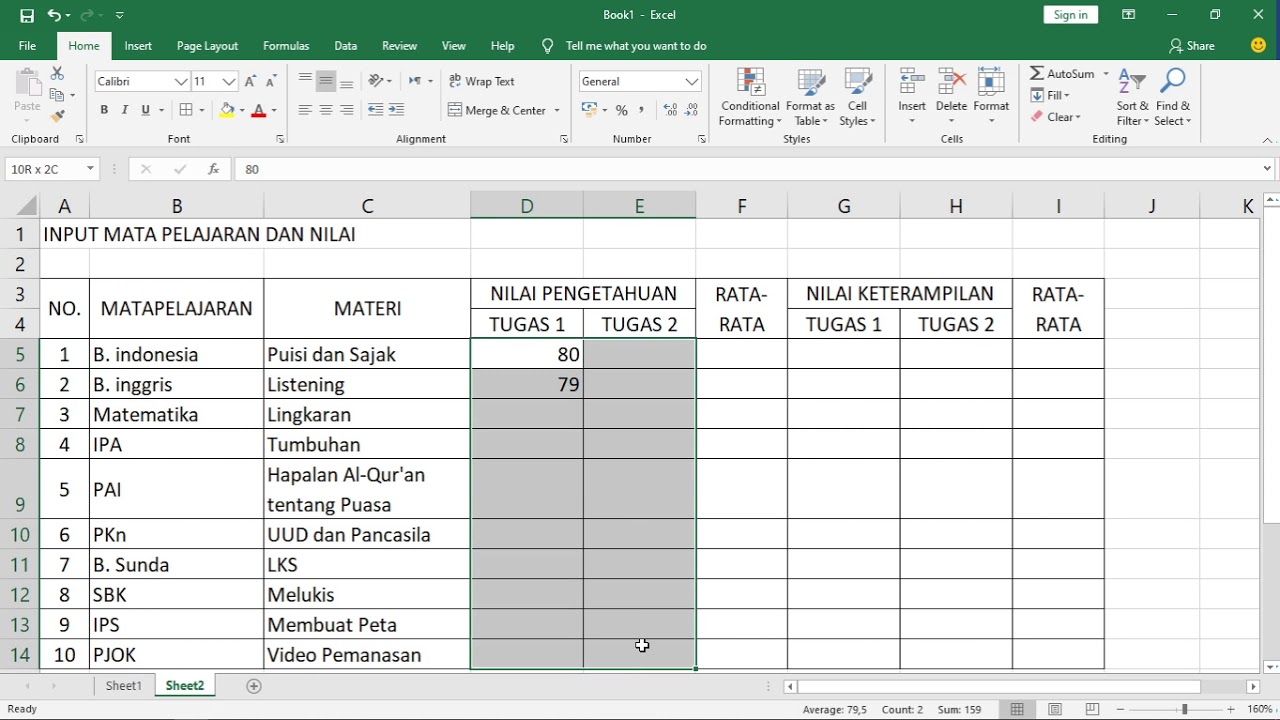Expand the formula bar chevron

coord(1267,169)
